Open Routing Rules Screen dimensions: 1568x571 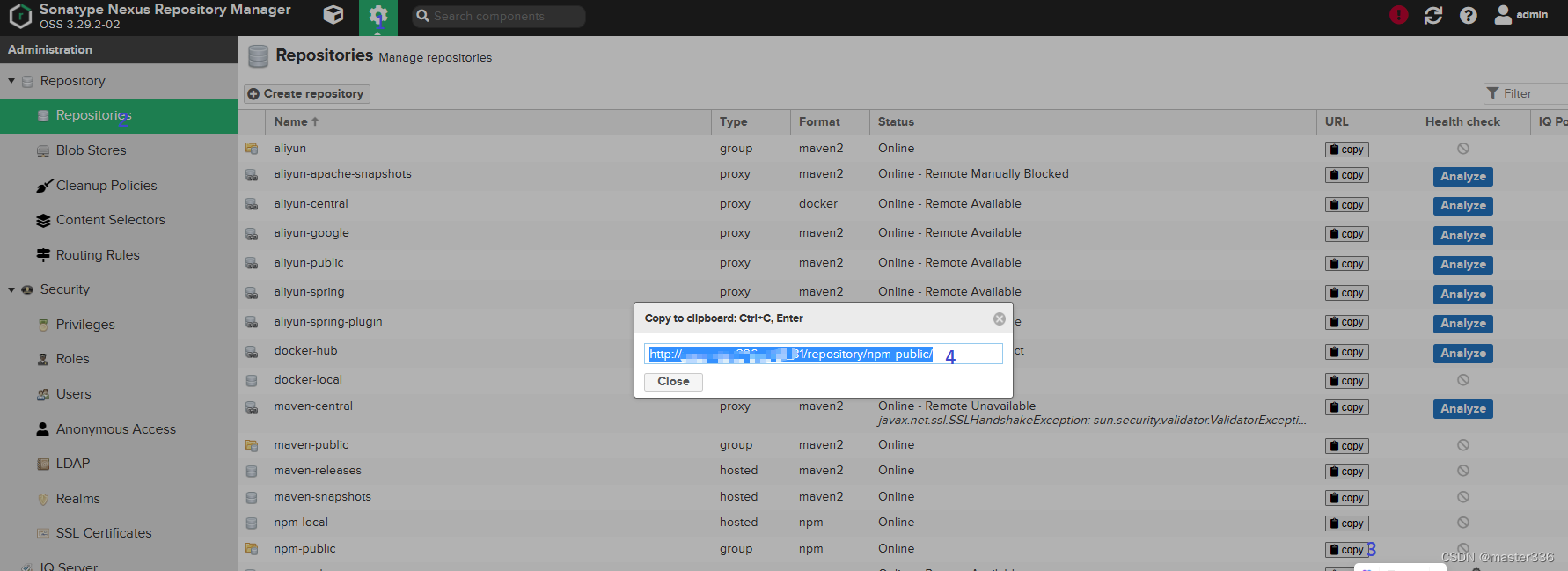tap(98, 255)
